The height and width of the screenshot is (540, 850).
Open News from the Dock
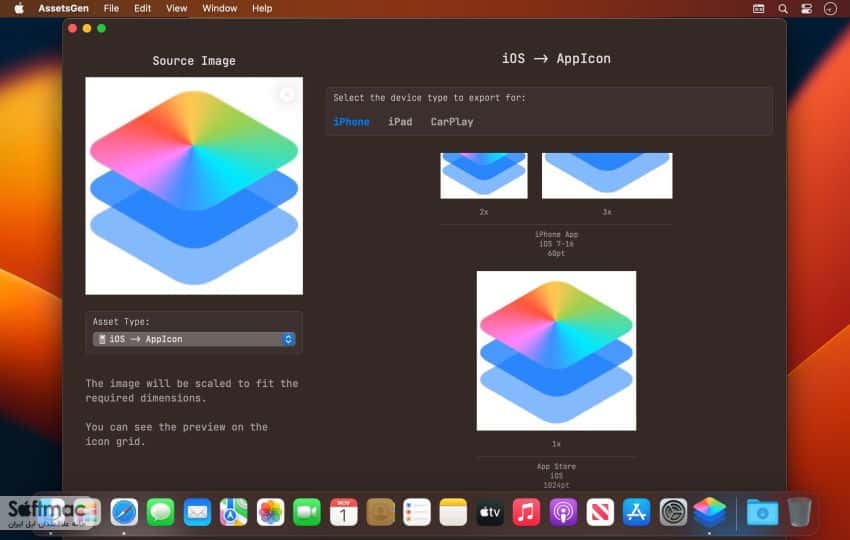tap(600, 512)
